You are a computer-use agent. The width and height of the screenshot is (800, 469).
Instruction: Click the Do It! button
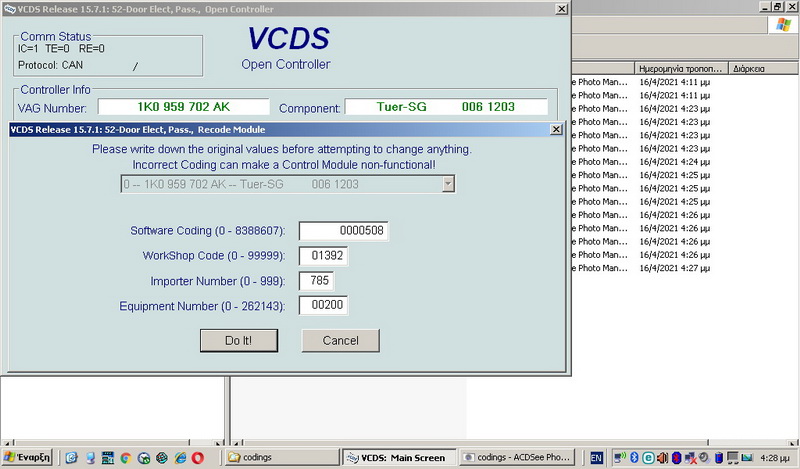(x=239, y=340)
